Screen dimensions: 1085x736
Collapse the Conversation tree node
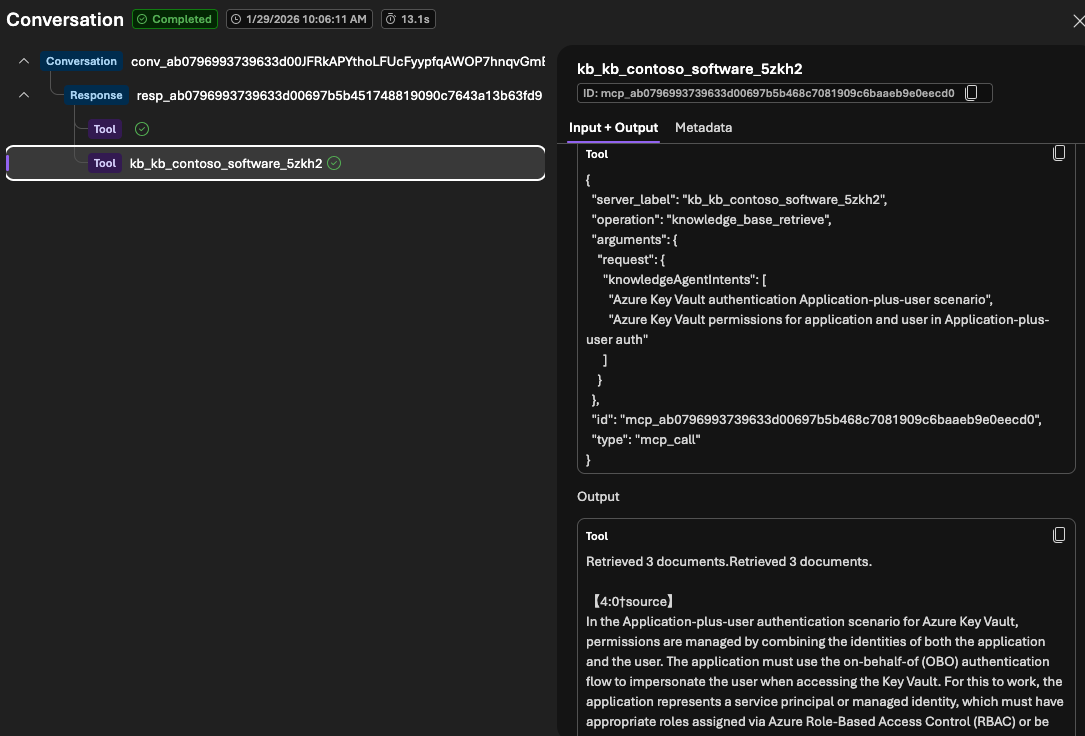(24, 61)
